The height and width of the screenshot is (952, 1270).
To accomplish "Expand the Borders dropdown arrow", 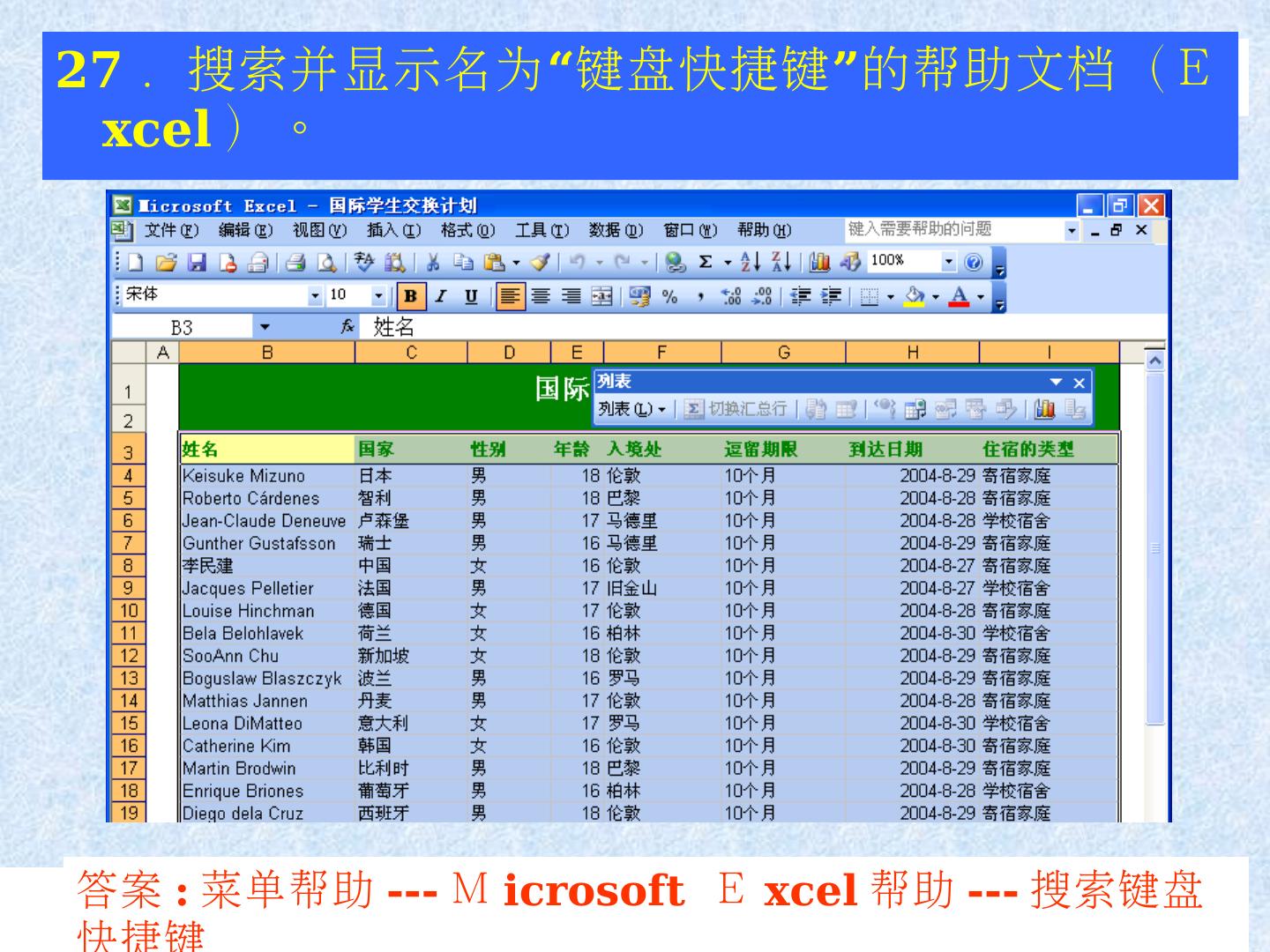I will (x=890, y=297).
